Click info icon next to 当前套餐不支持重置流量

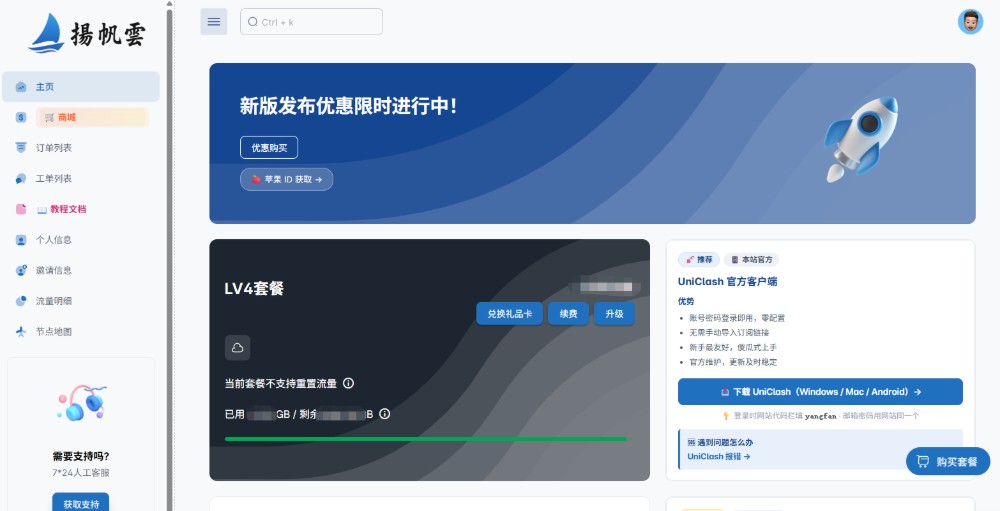click(x=348, y=383)
